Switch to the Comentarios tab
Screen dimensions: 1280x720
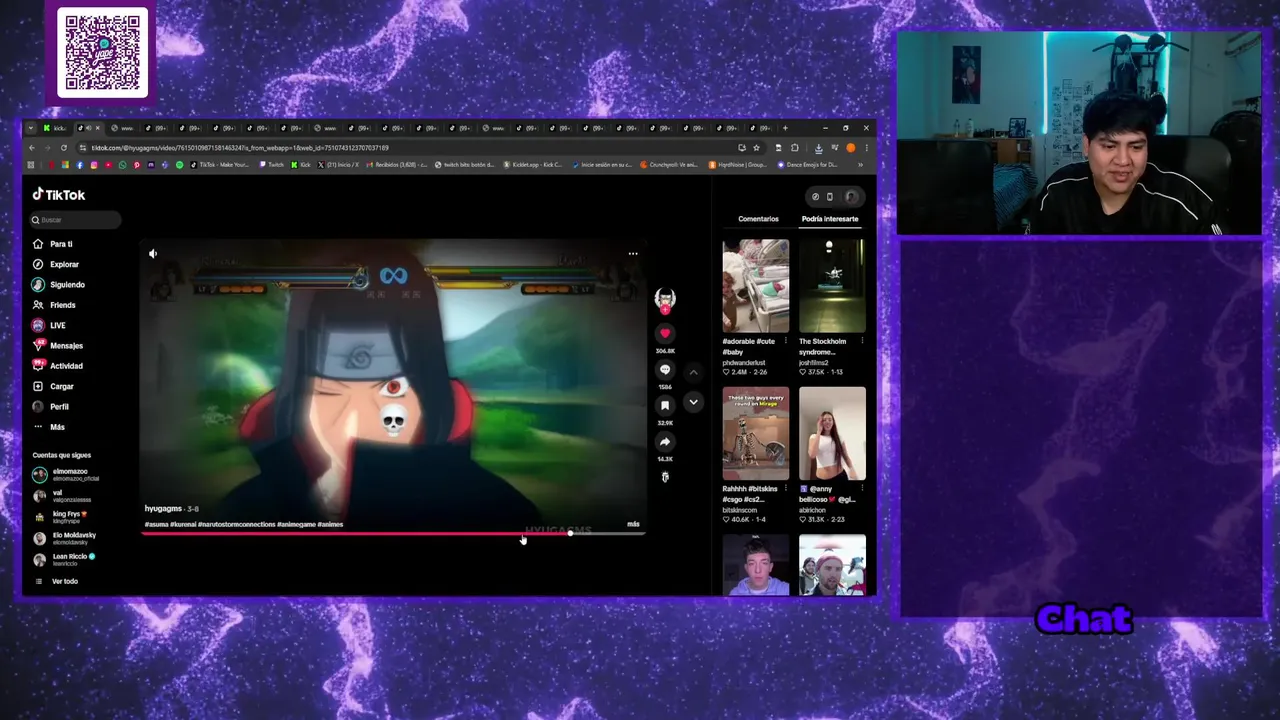[758, 219]
